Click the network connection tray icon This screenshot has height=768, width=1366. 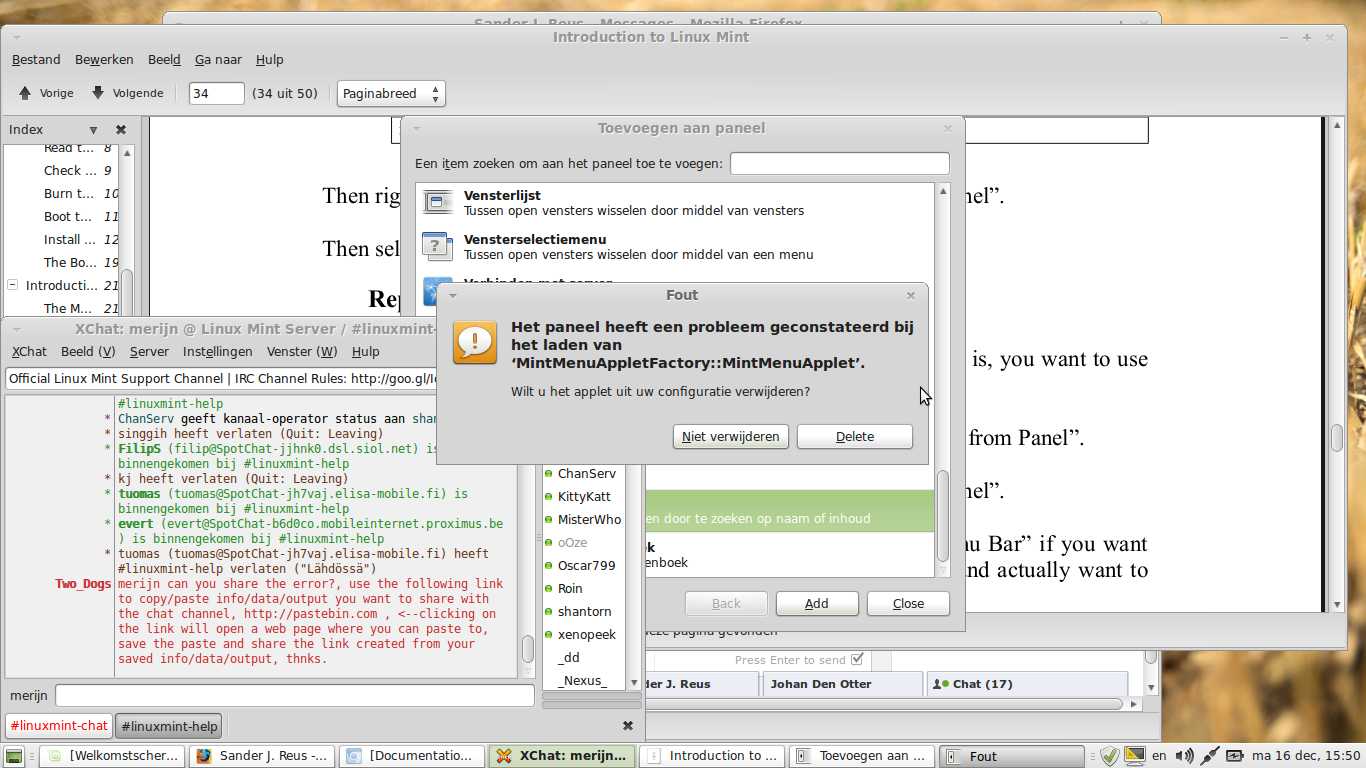coord(1209,756)
